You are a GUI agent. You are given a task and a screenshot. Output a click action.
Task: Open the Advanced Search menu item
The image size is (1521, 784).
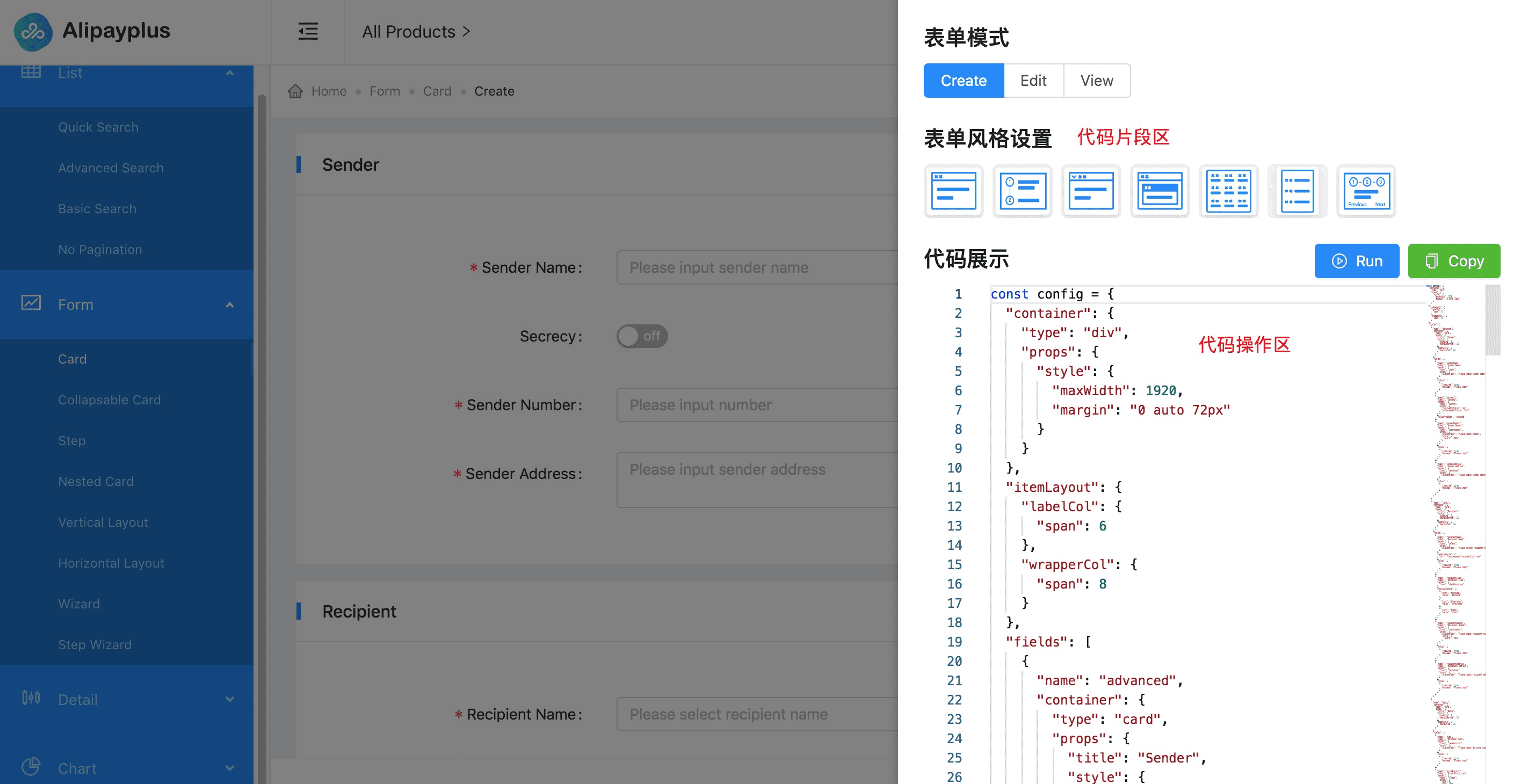(x=111, y=168)
